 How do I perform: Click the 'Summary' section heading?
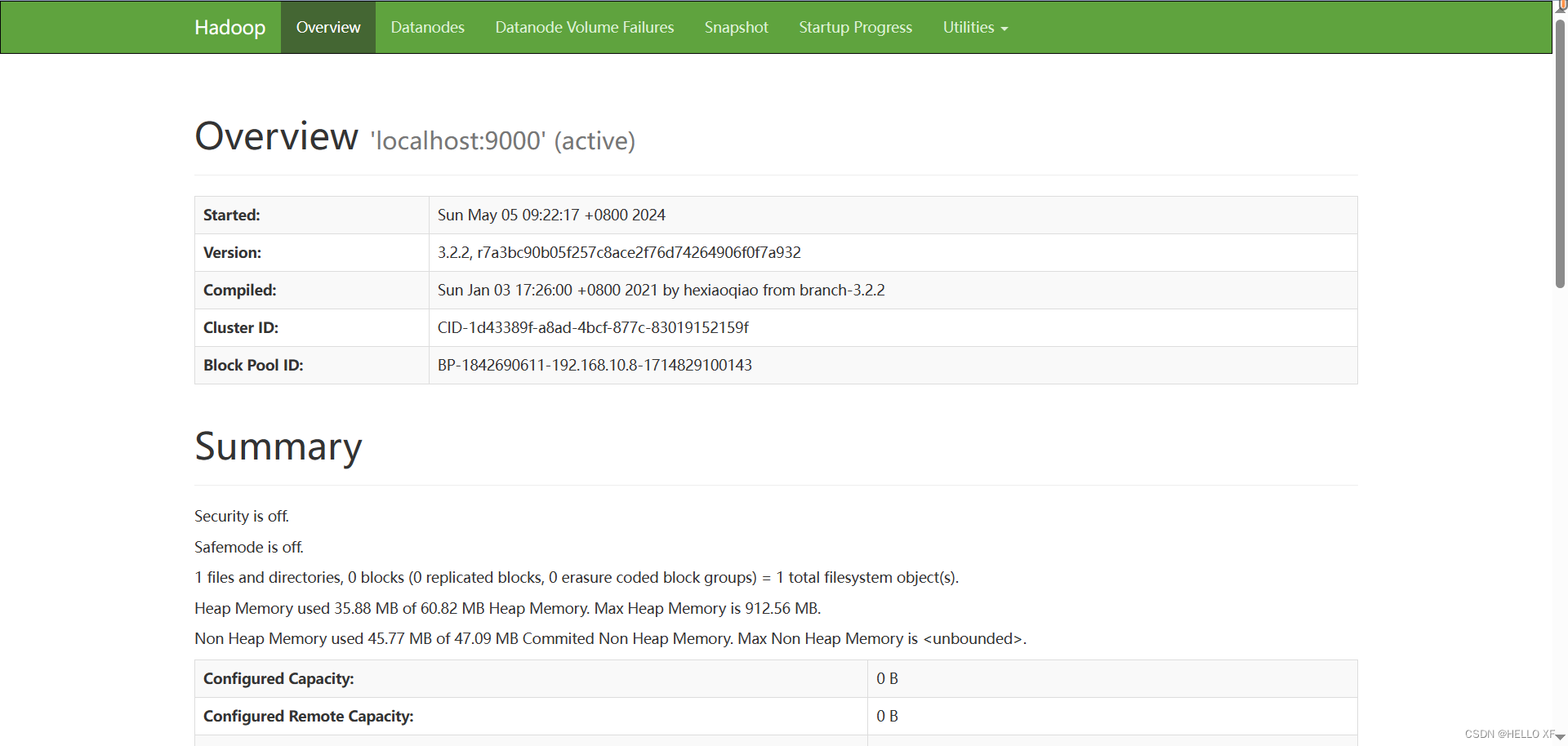[278, 446]
